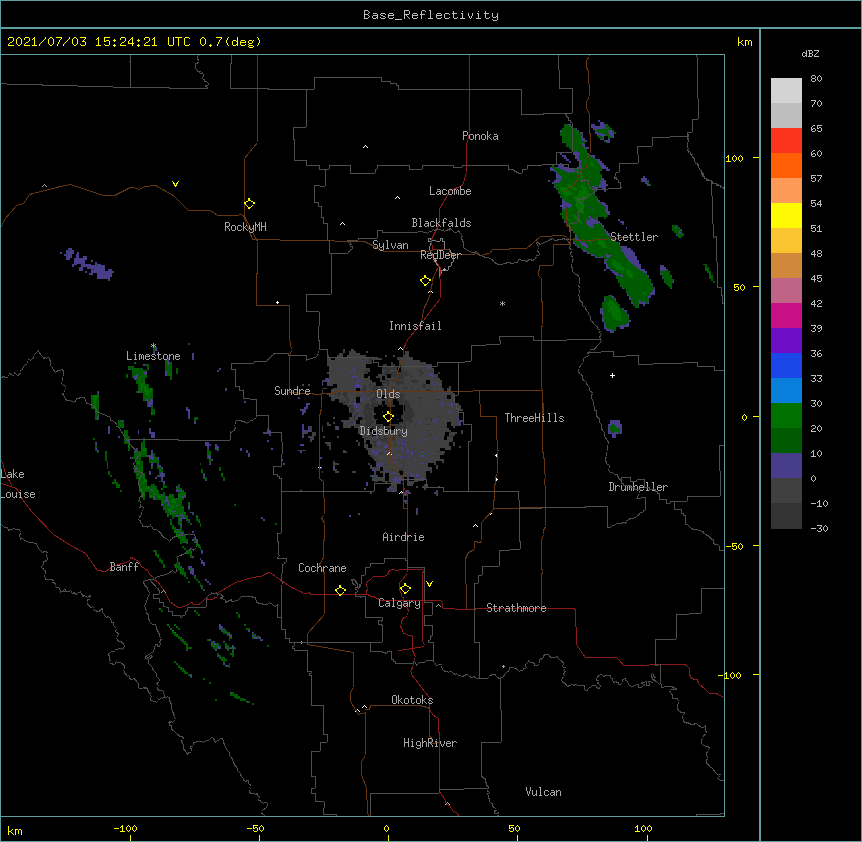The height and width of the screenshot is (842, 862).
Task: Click the Didsbury town label
Action: pyautogui.click(x=384, y=431)
